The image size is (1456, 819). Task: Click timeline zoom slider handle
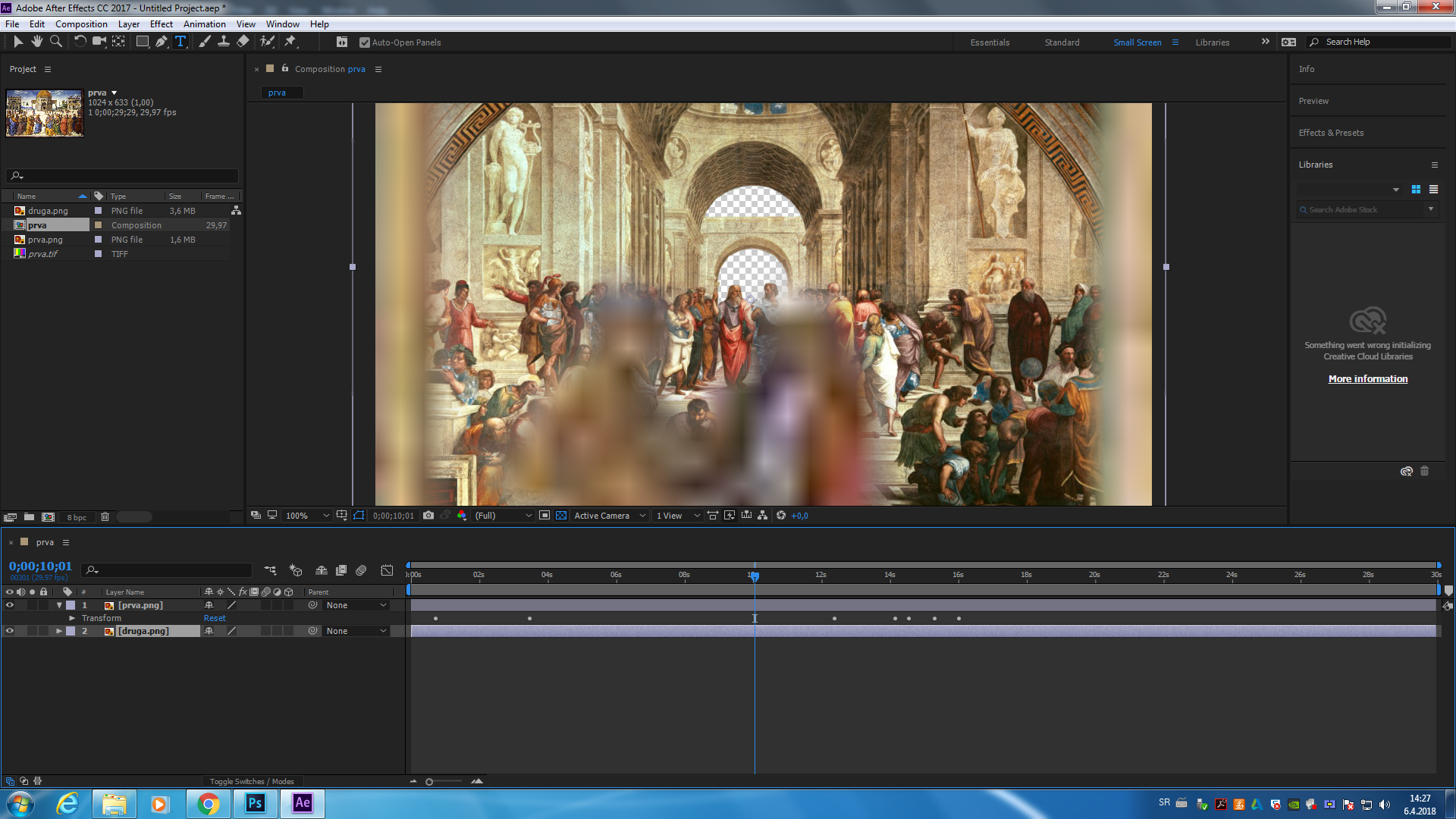pos(429,782)
